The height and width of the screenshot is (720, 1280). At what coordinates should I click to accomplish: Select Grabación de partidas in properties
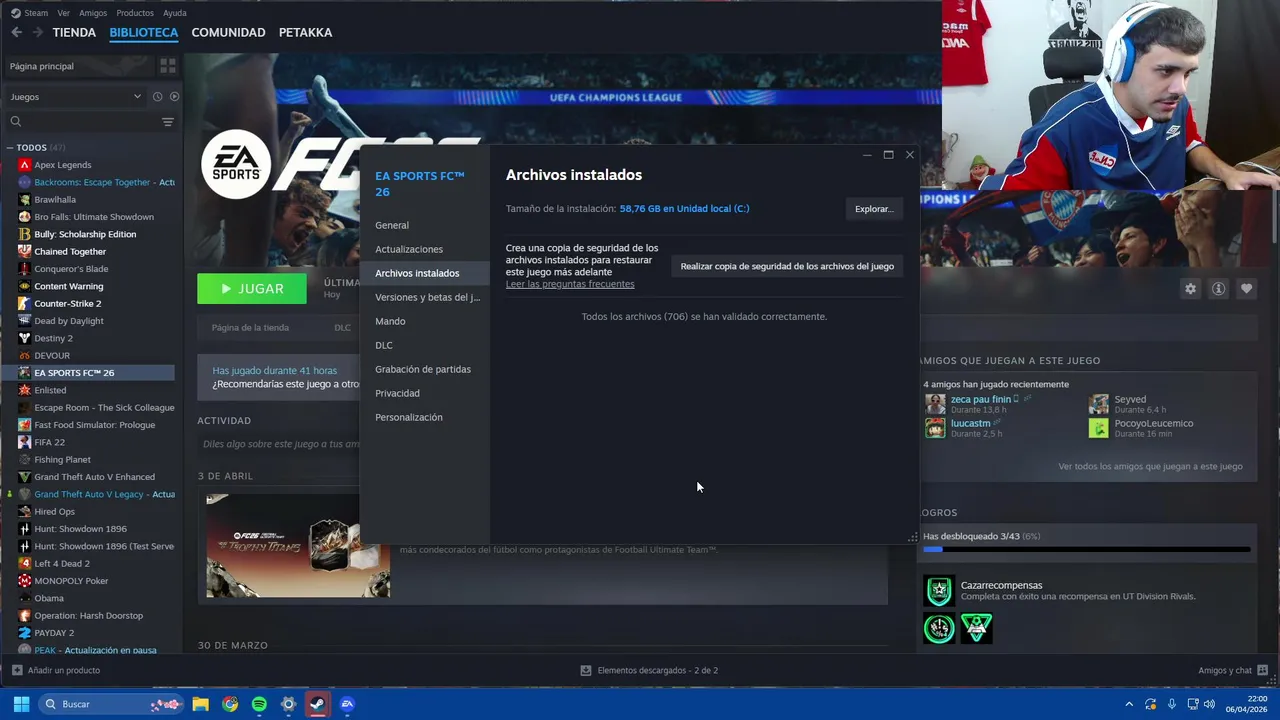coord(424,369)
